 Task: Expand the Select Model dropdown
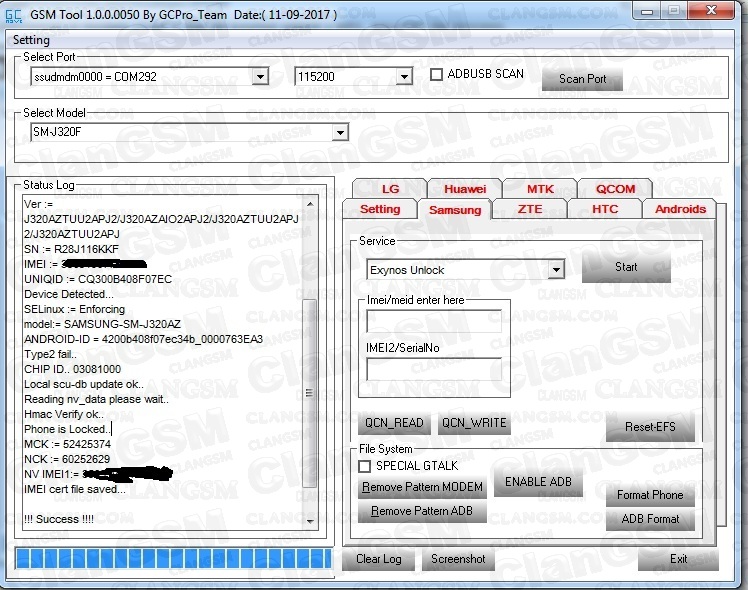tap(340, 133)
